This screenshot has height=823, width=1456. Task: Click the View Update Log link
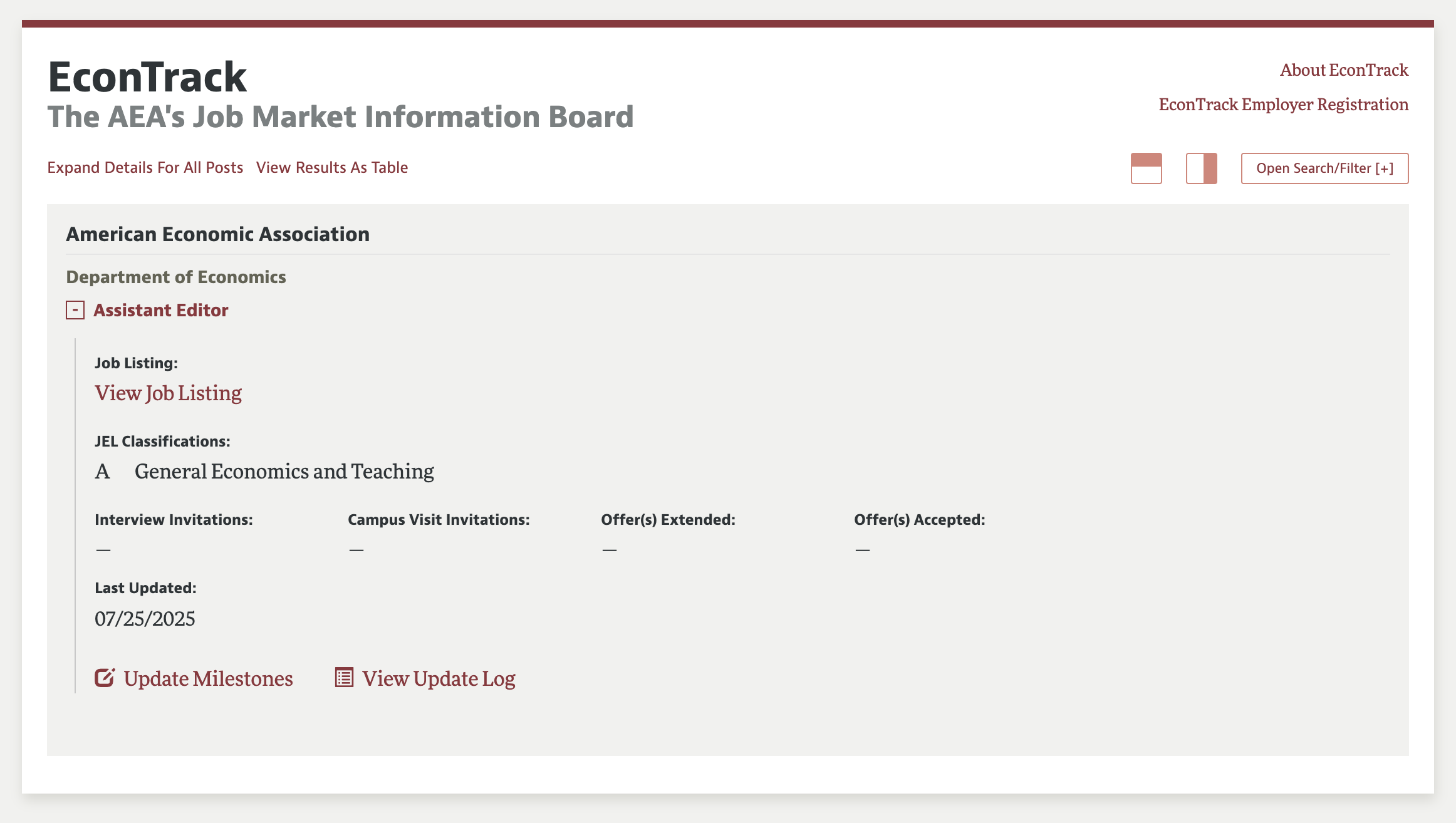pos(439,678)
